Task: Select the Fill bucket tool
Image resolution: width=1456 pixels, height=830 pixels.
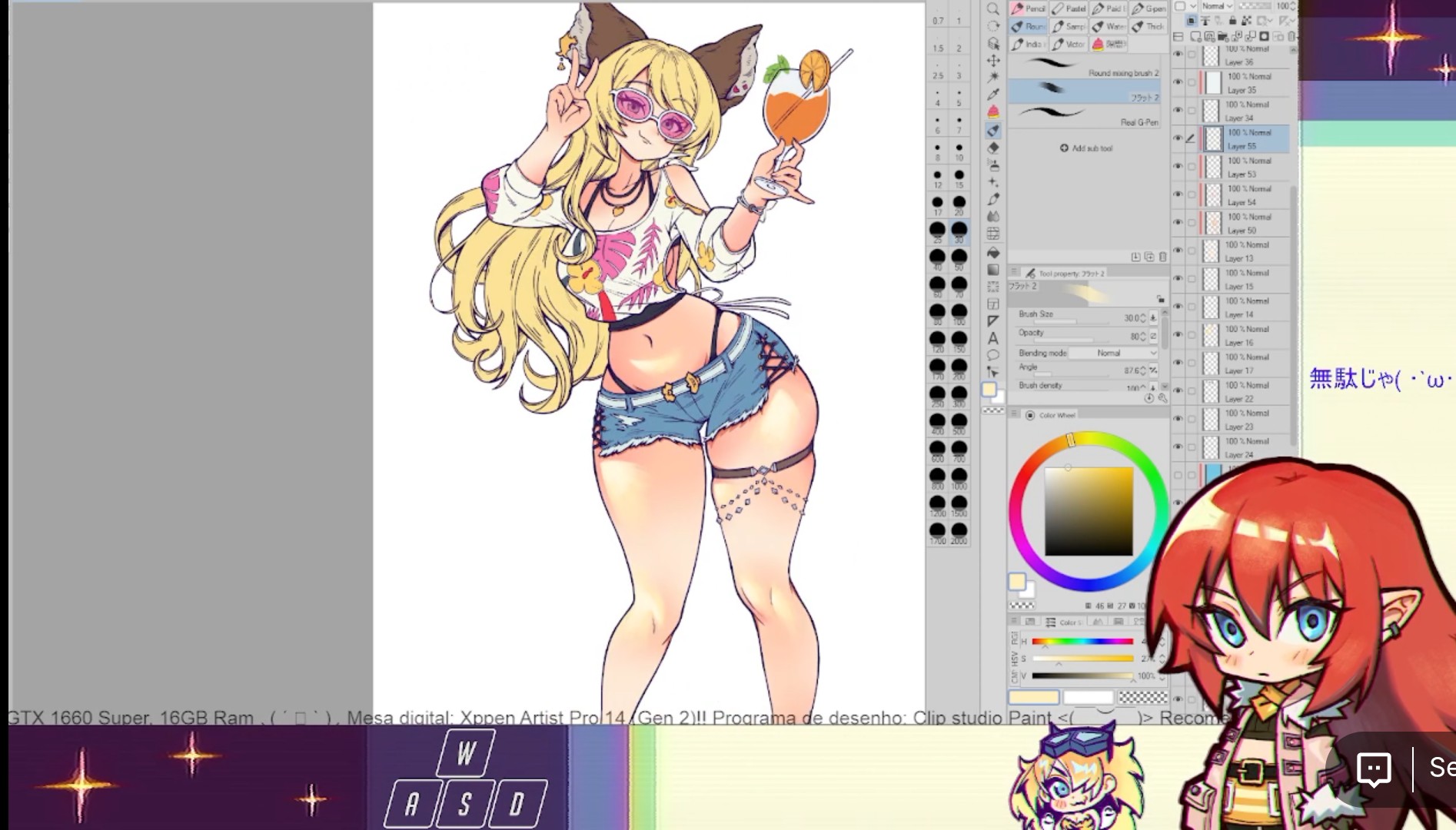Action: 993,253
